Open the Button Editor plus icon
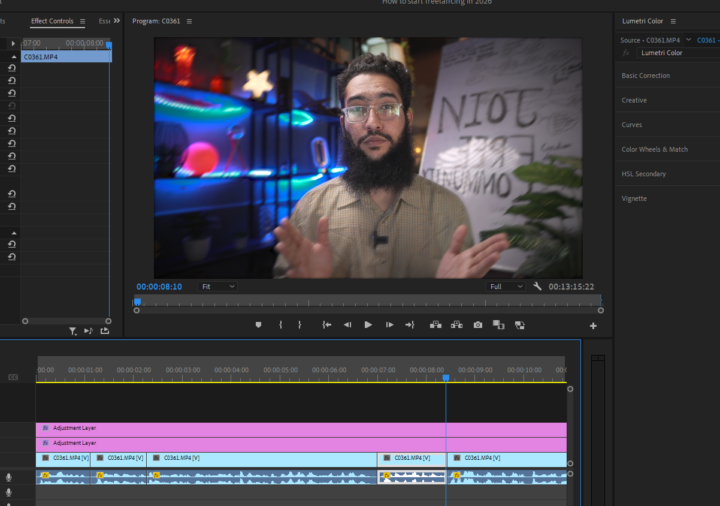 tap(593, 326)
